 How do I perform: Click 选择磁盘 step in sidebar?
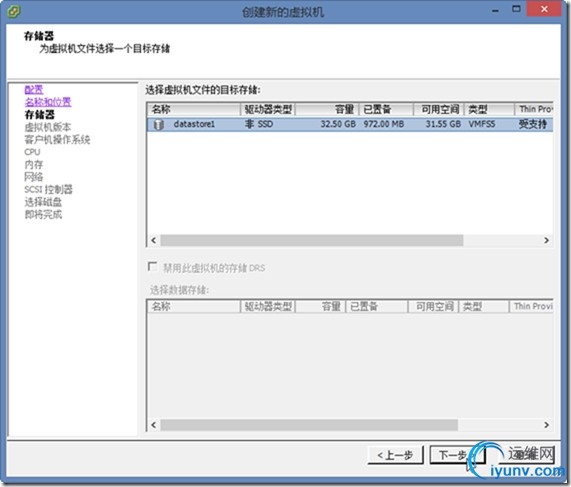43,202
